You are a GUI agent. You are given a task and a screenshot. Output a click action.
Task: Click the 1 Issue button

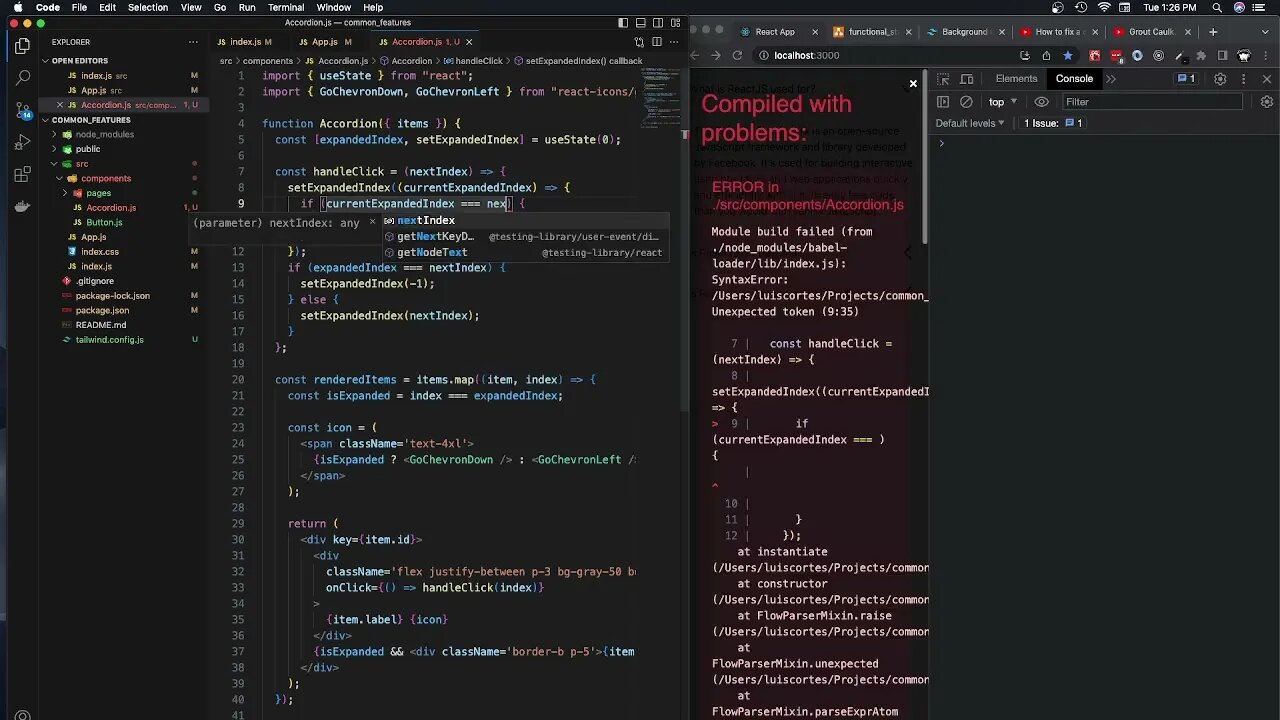click(x=1052, y=123)
